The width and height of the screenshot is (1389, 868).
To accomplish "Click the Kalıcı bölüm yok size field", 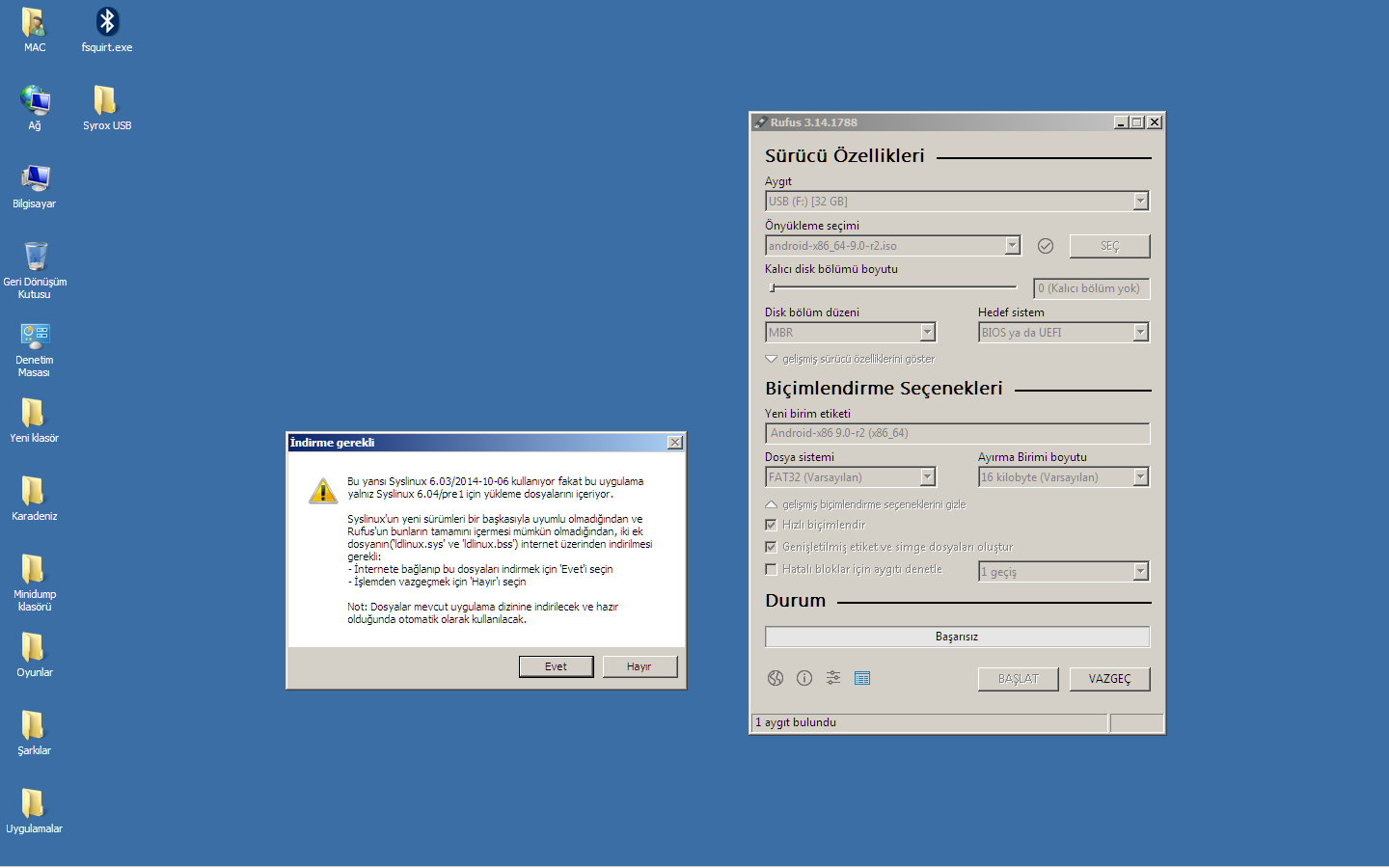I will pyautogui.click(x=1091, y=288).
